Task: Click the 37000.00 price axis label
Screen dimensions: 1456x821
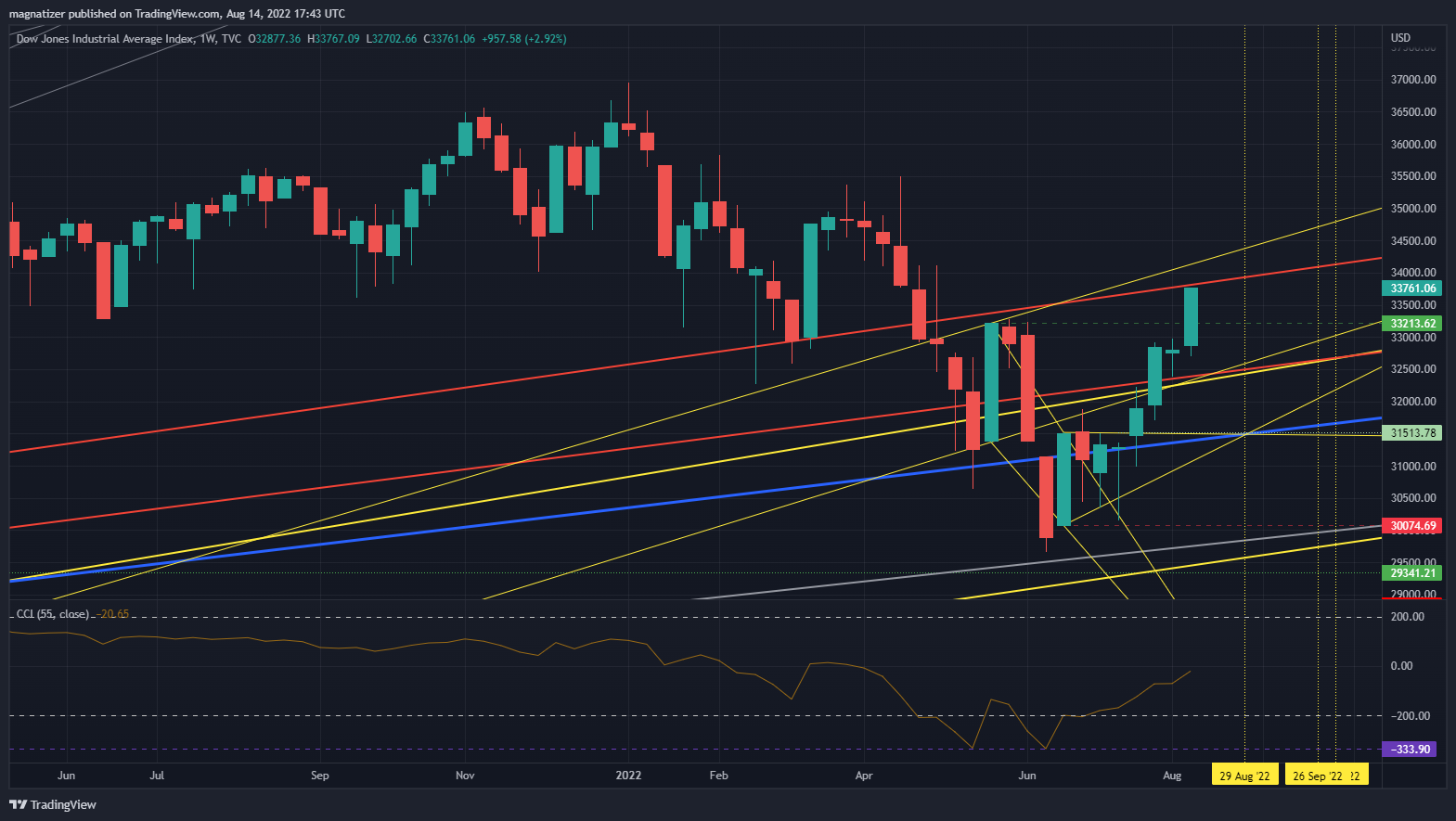Action: tap(1413, 80)
